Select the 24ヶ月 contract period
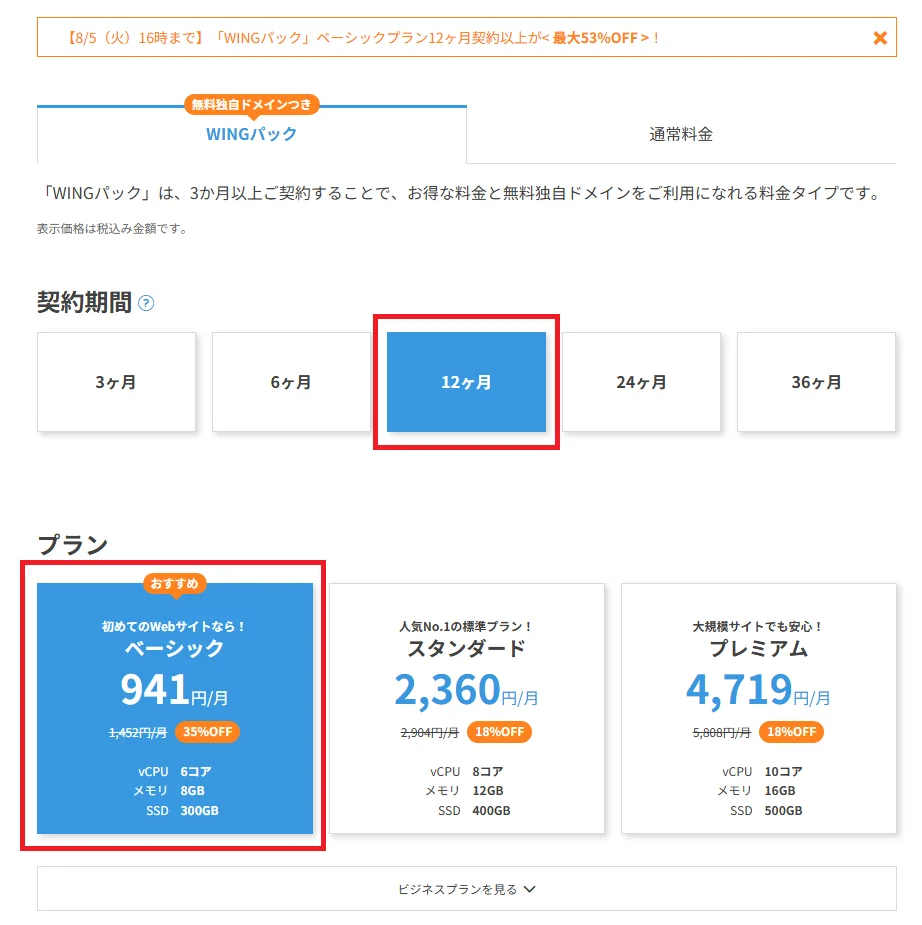The width and height of the screenshot is (922, 925). [x=641, y=382]
